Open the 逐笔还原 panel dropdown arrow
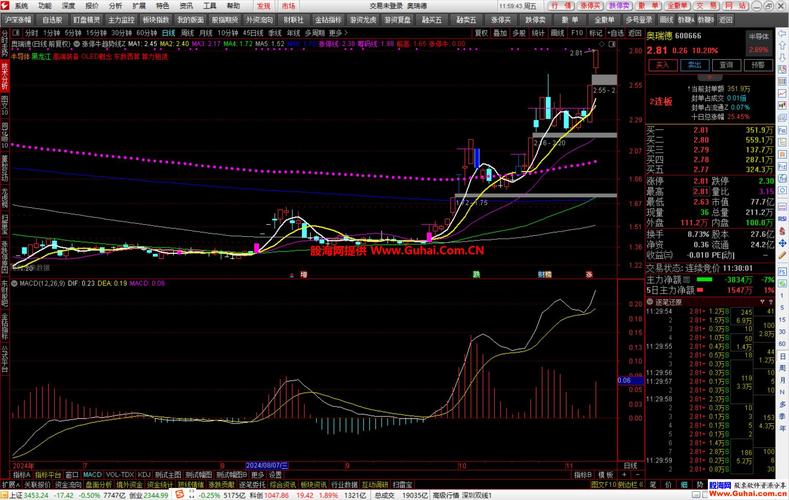Screen dimensions: 789x500 click(762, 302)
